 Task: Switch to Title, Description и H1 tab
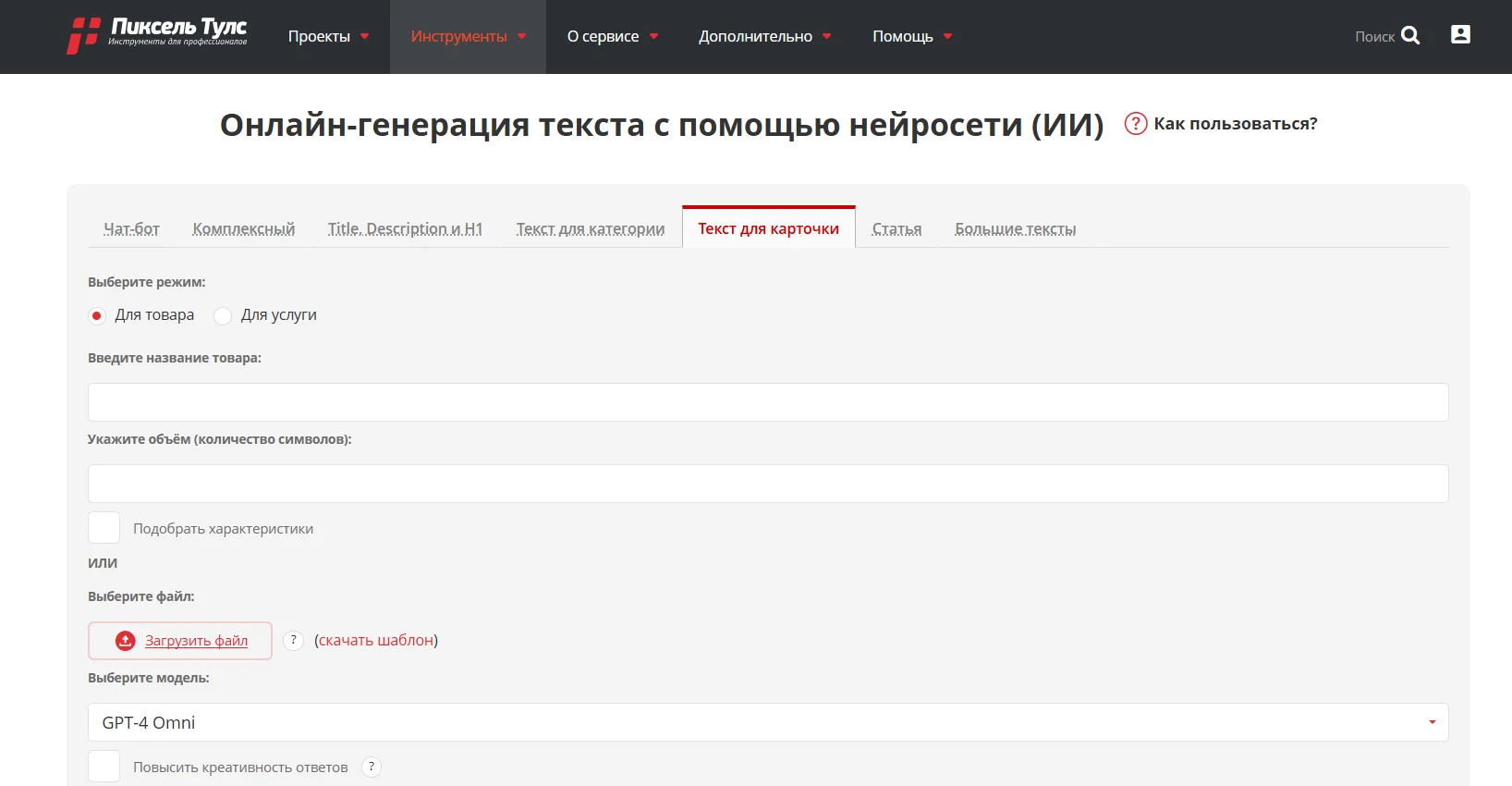405,228
